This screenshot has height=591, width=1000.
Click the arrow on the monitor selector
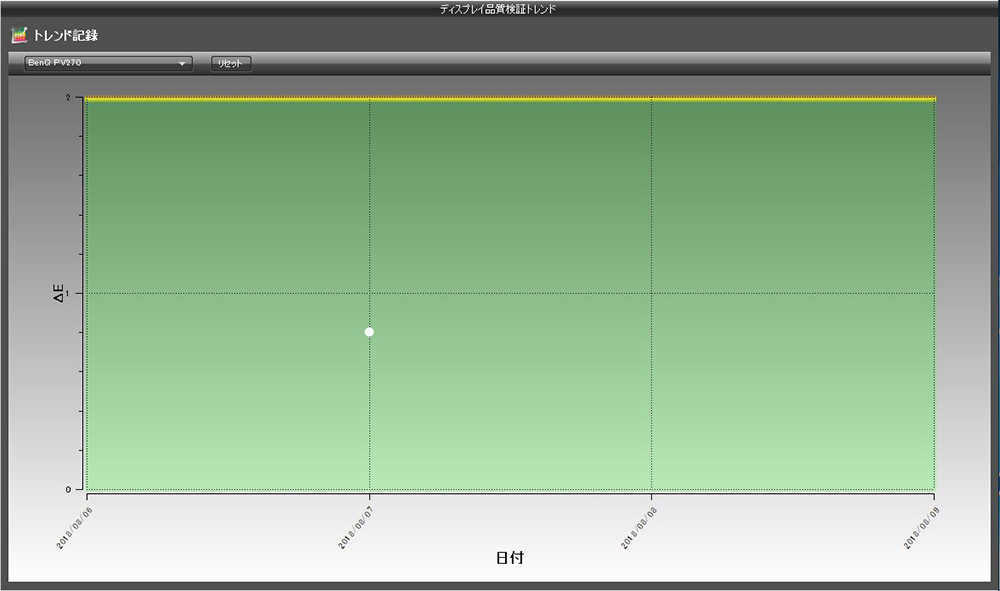pos(182,64)
